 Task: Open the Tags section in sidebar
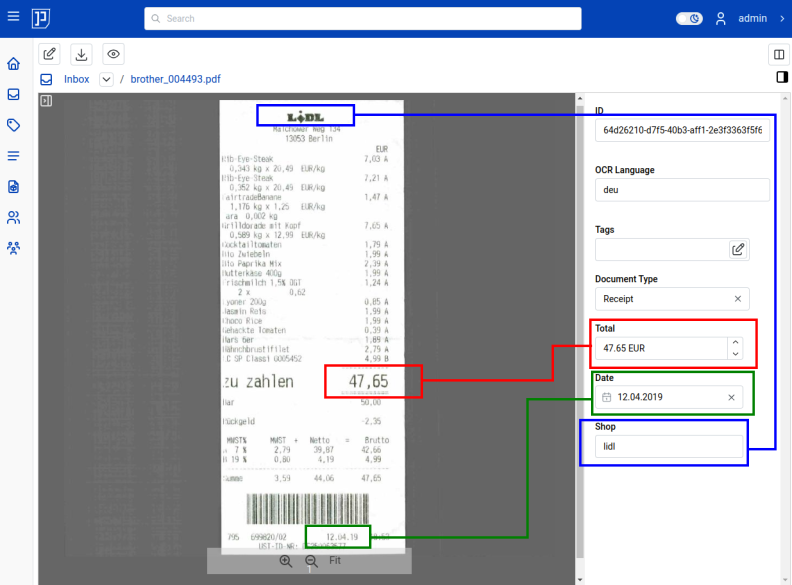point(14,125)
